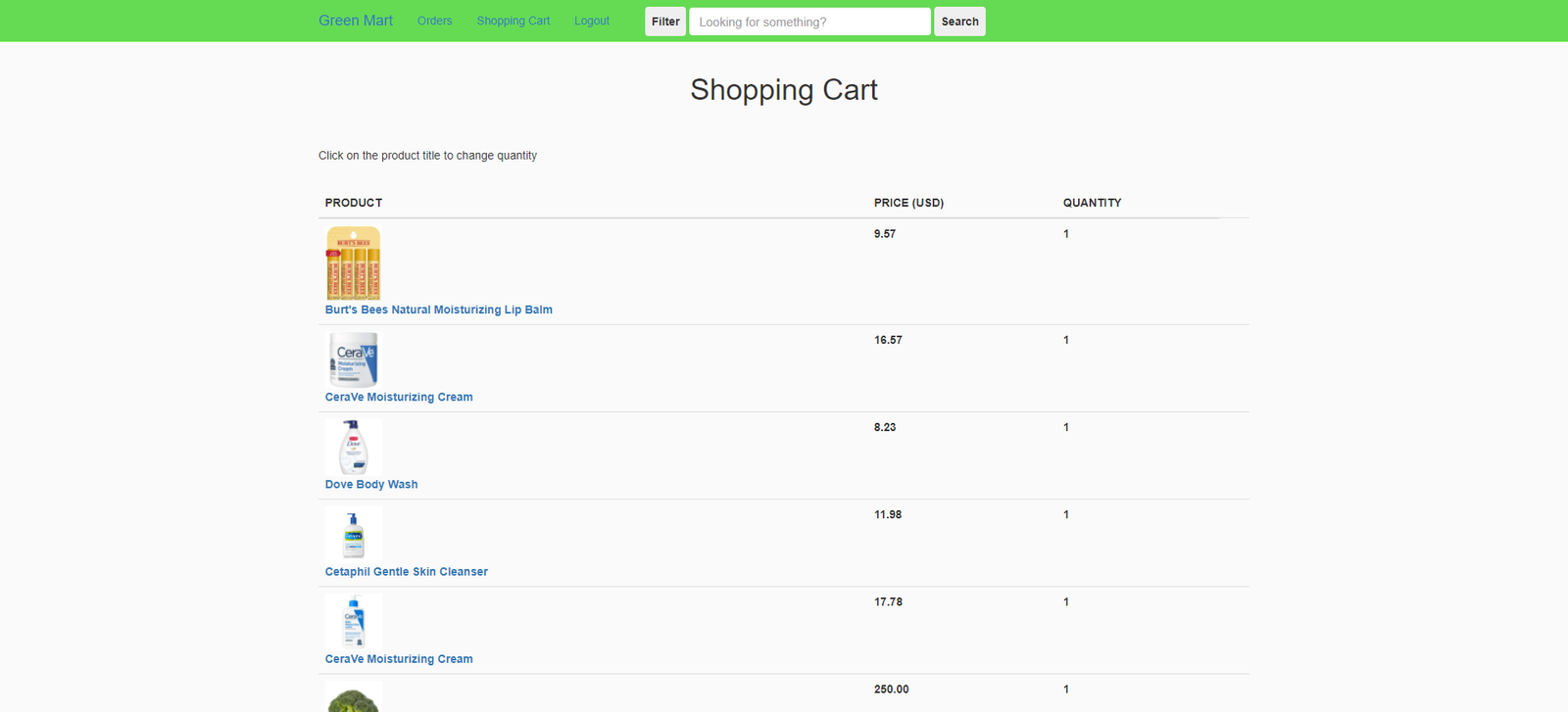Viewport: 1568px width, 712px height.
Task: Open Cetaphil Gentle Skin Cleanser title link
Action: 406,571
